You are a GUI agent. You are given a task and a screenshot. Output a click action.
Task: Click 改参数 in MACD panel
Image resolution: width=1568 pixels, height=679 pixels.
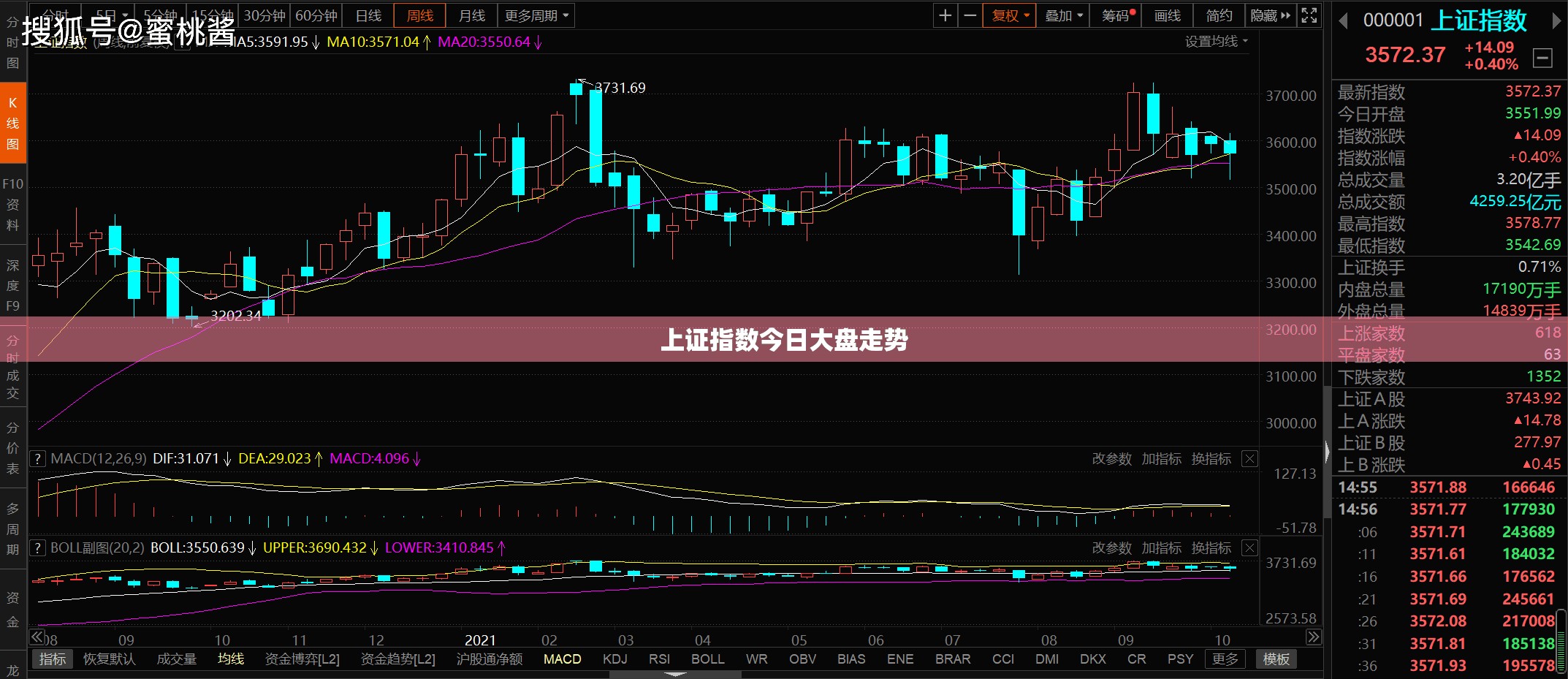point(1111,459)
